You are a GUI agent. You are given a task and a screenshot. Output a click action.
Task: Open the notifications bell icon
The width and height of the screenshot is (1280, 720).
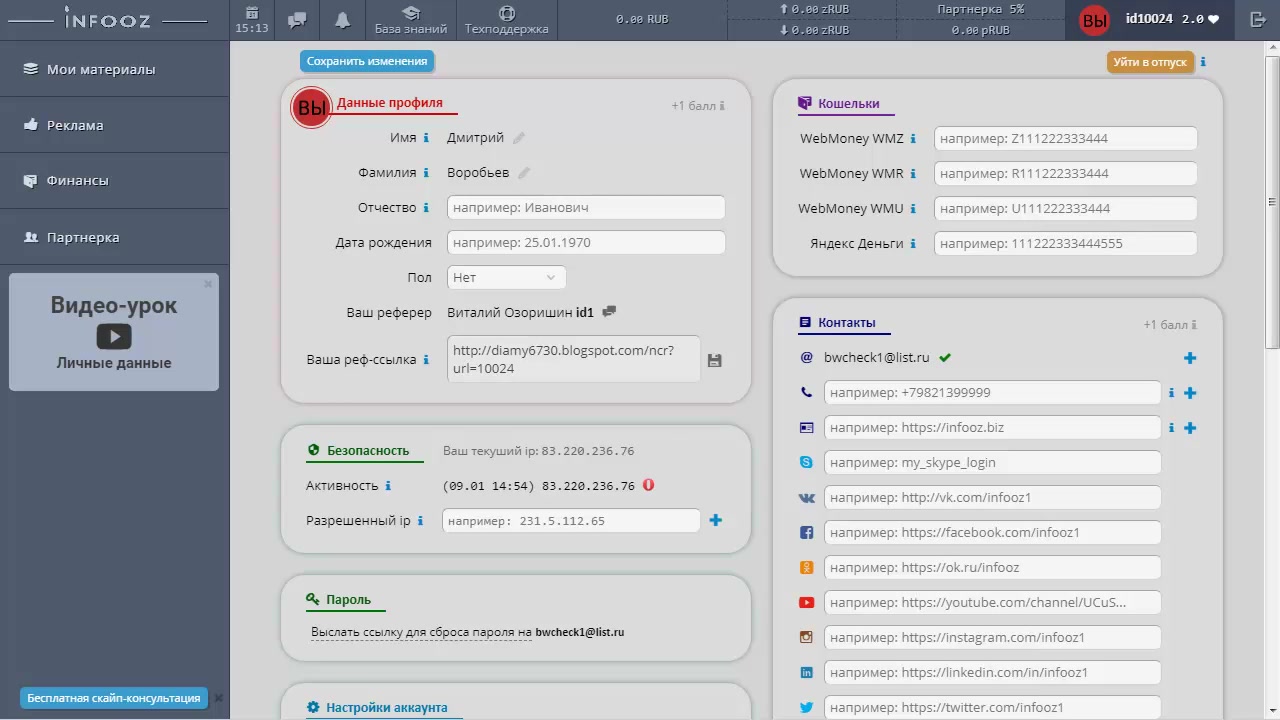[x=343, y=20]
